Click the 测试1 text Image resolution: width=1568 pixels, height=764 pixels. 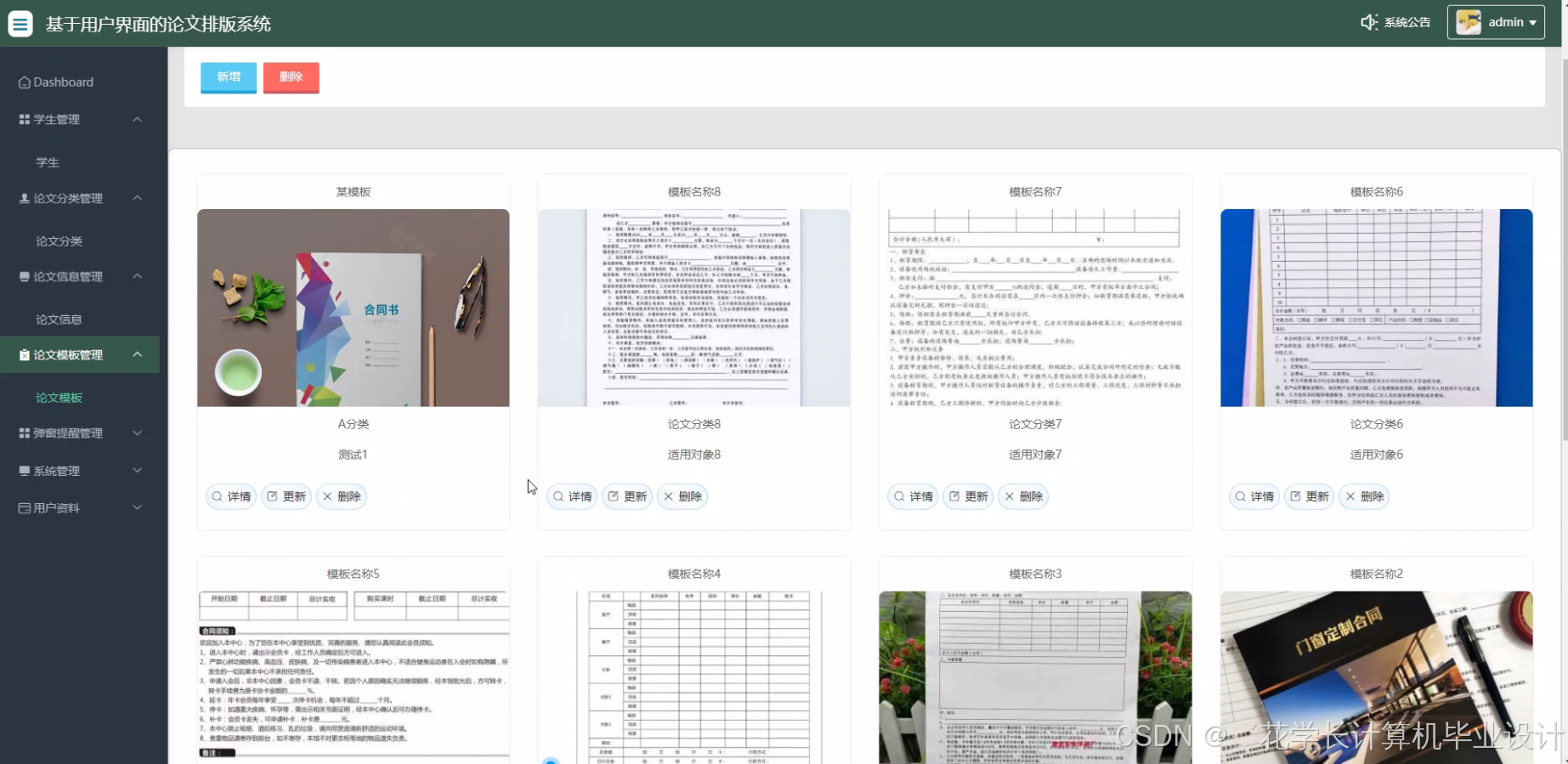[354, 455]
